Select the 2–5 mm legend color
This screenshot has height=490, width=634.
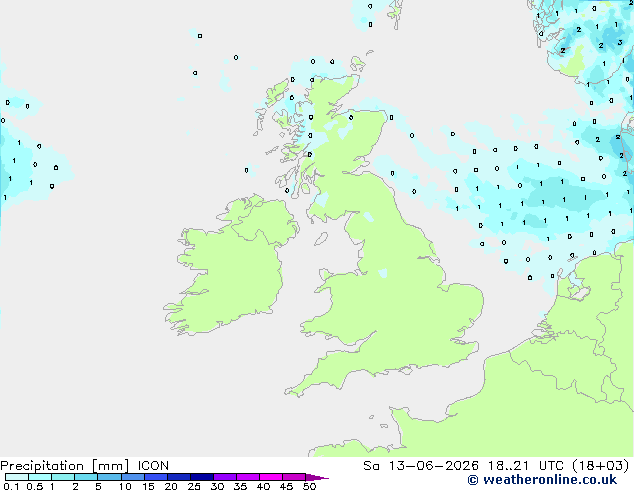tap(86, 477)
